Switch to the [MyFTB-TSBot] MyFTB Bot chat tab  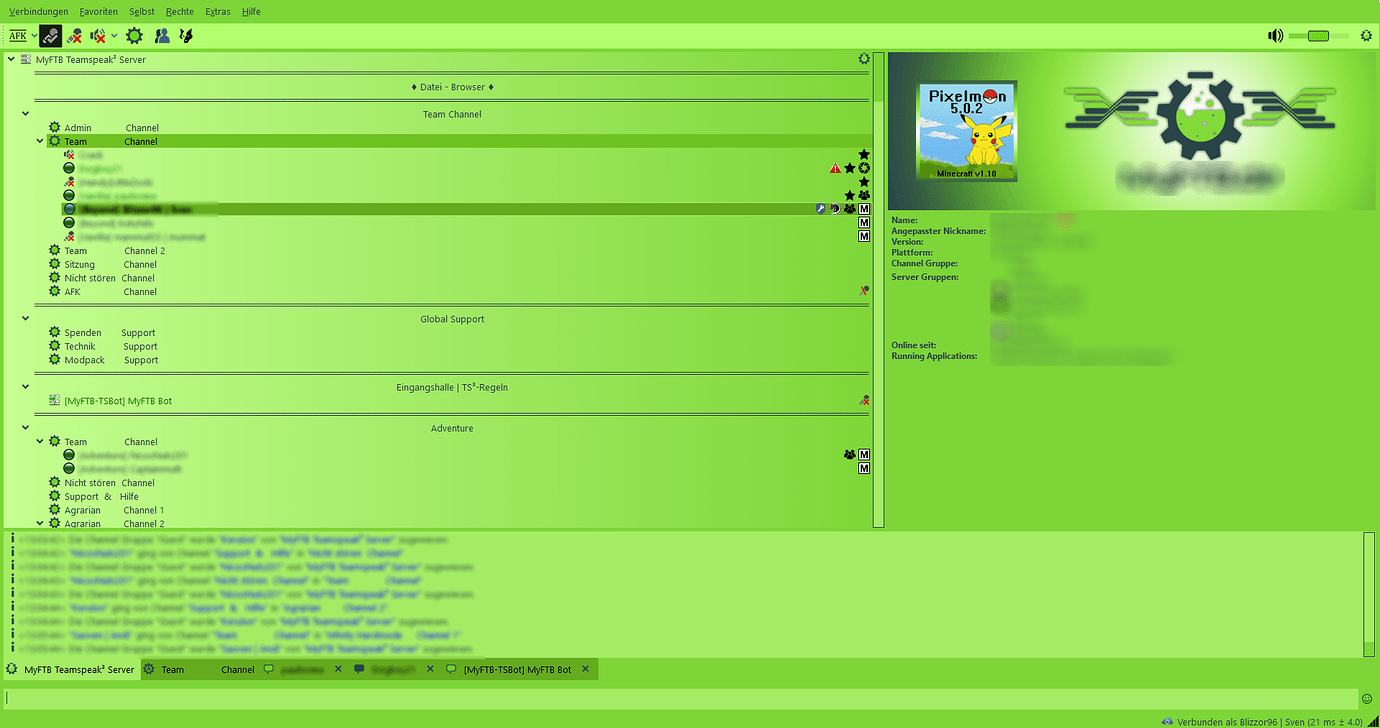(520, 669)
